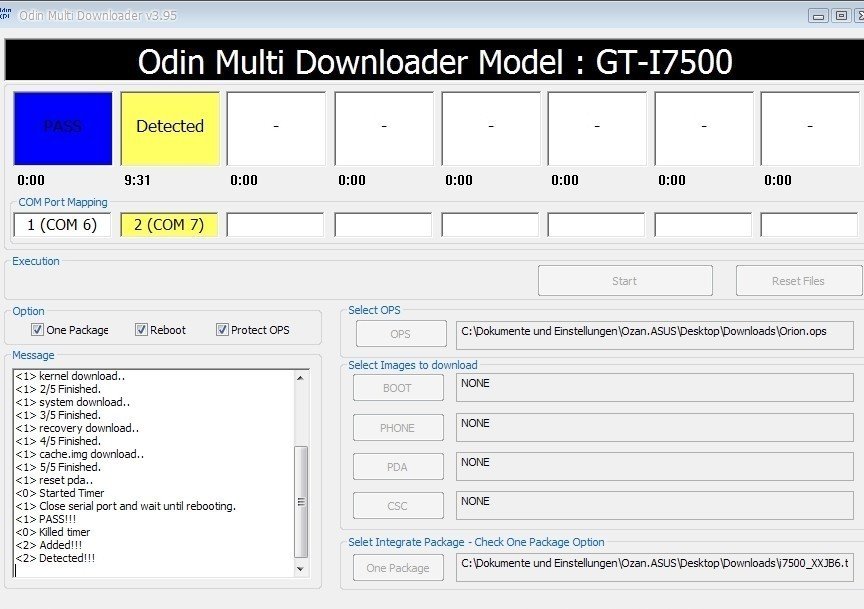864x609 pixels.
Task: Click the Odin app icon in title bar
Action: coord(5,14)
